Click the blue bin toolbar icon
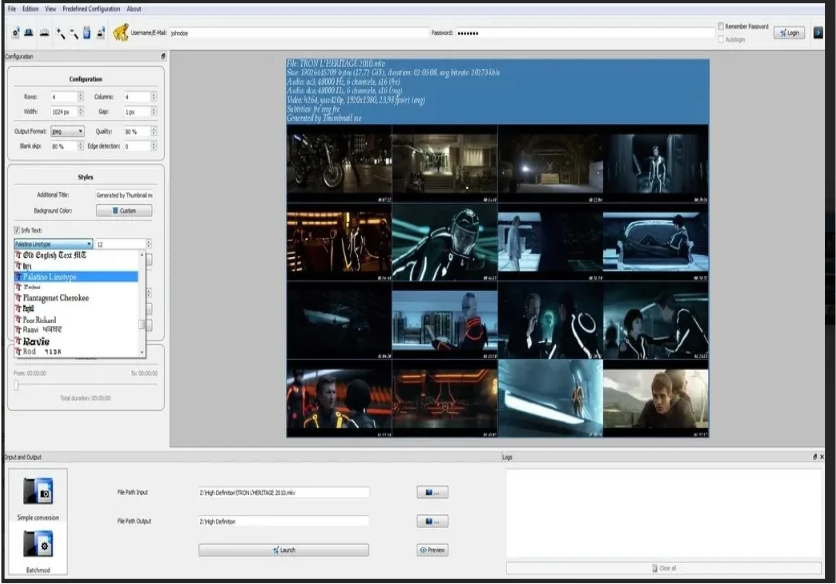 click(87, 33)
